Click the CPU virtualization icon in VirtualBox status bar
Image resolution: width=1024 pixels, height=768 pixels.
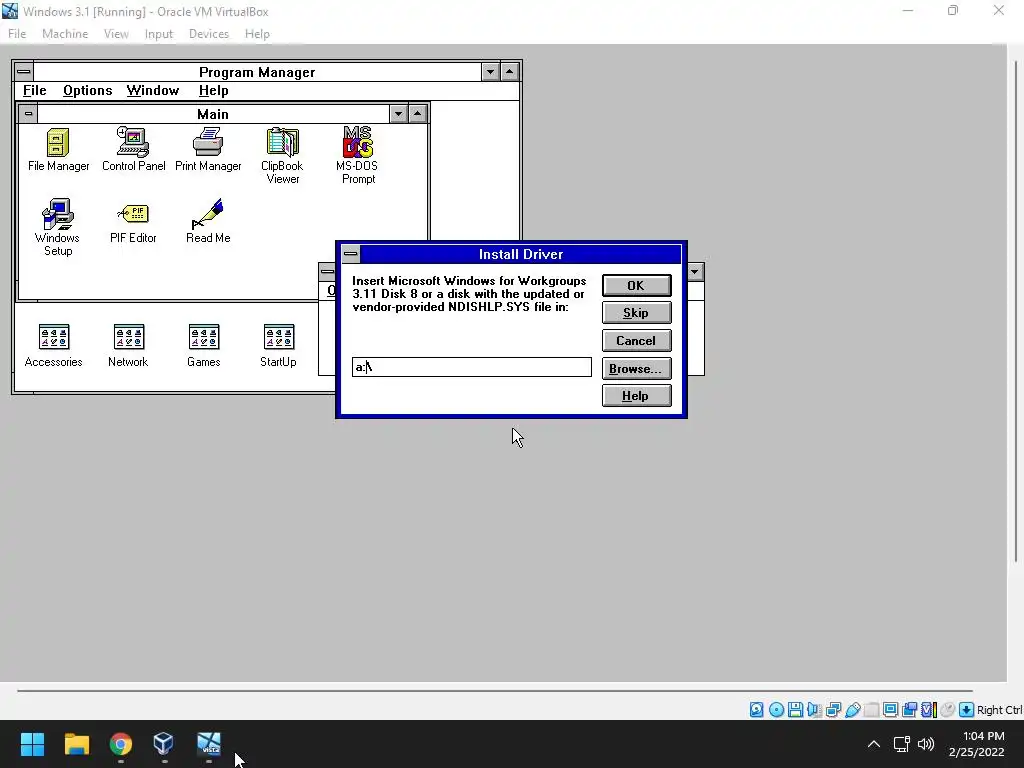coord(929,710)
